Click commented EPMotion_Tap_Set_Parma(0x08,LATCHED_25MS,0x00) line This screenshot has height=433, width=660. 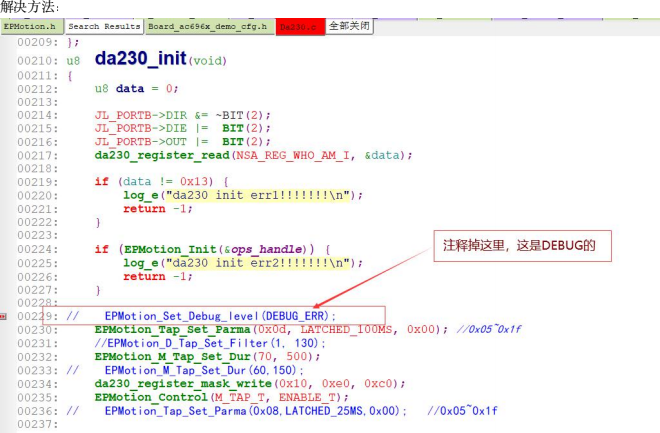(x=255, y=411)
